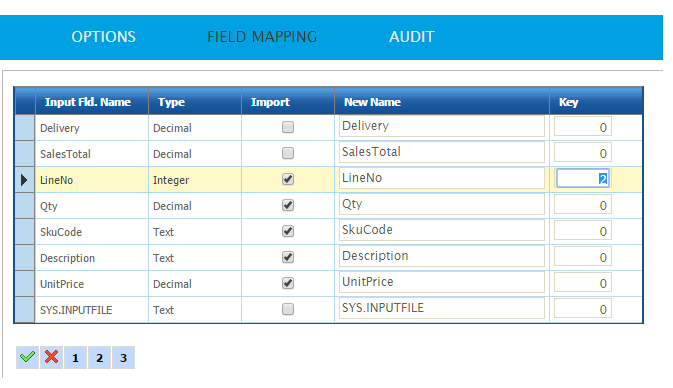Open the OPTIONS tab
The image size is (673, 388).
[x=103, y=37]
